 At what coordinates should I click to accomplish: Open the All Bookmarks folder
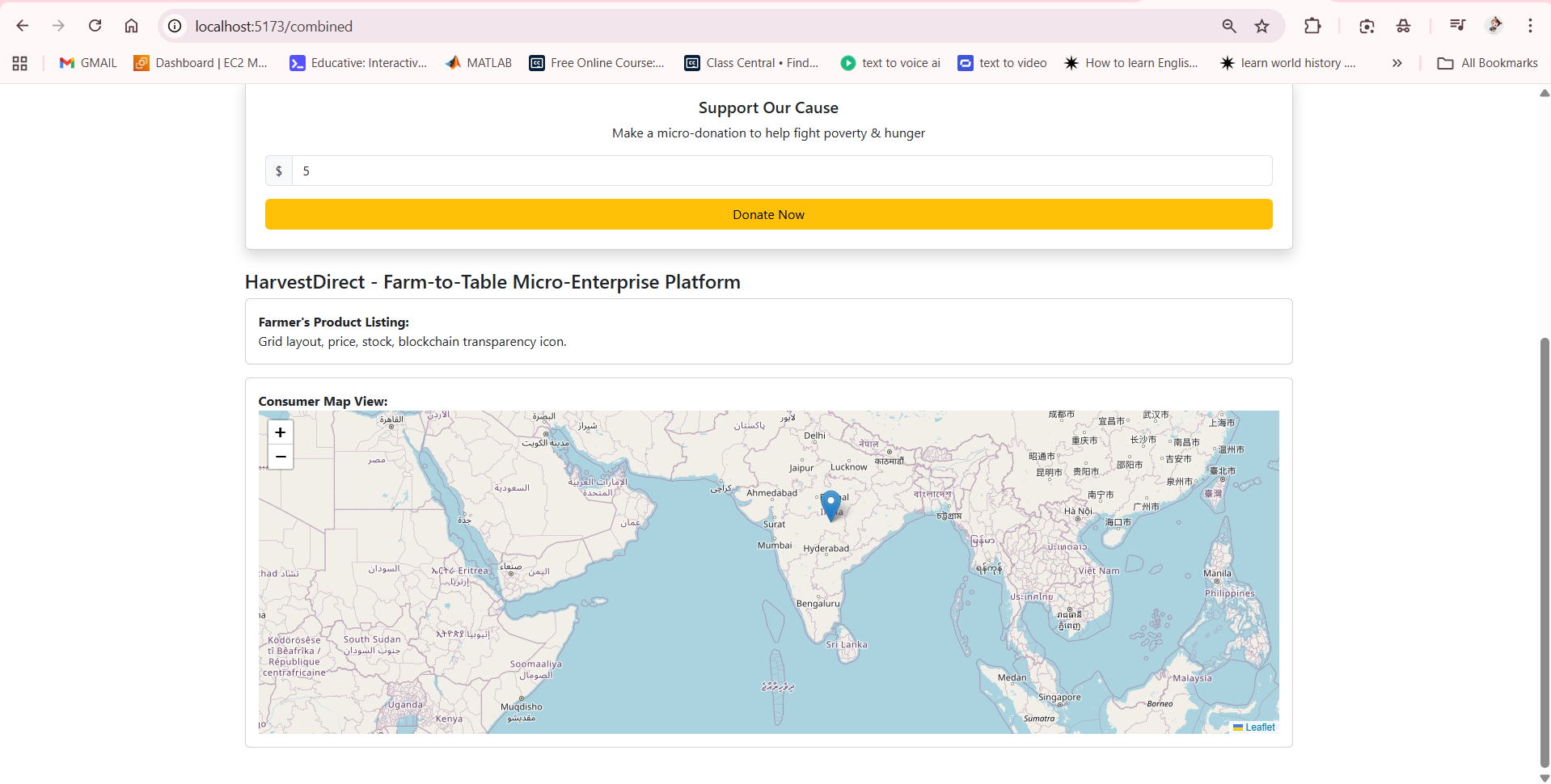[x=1487, y=63]
